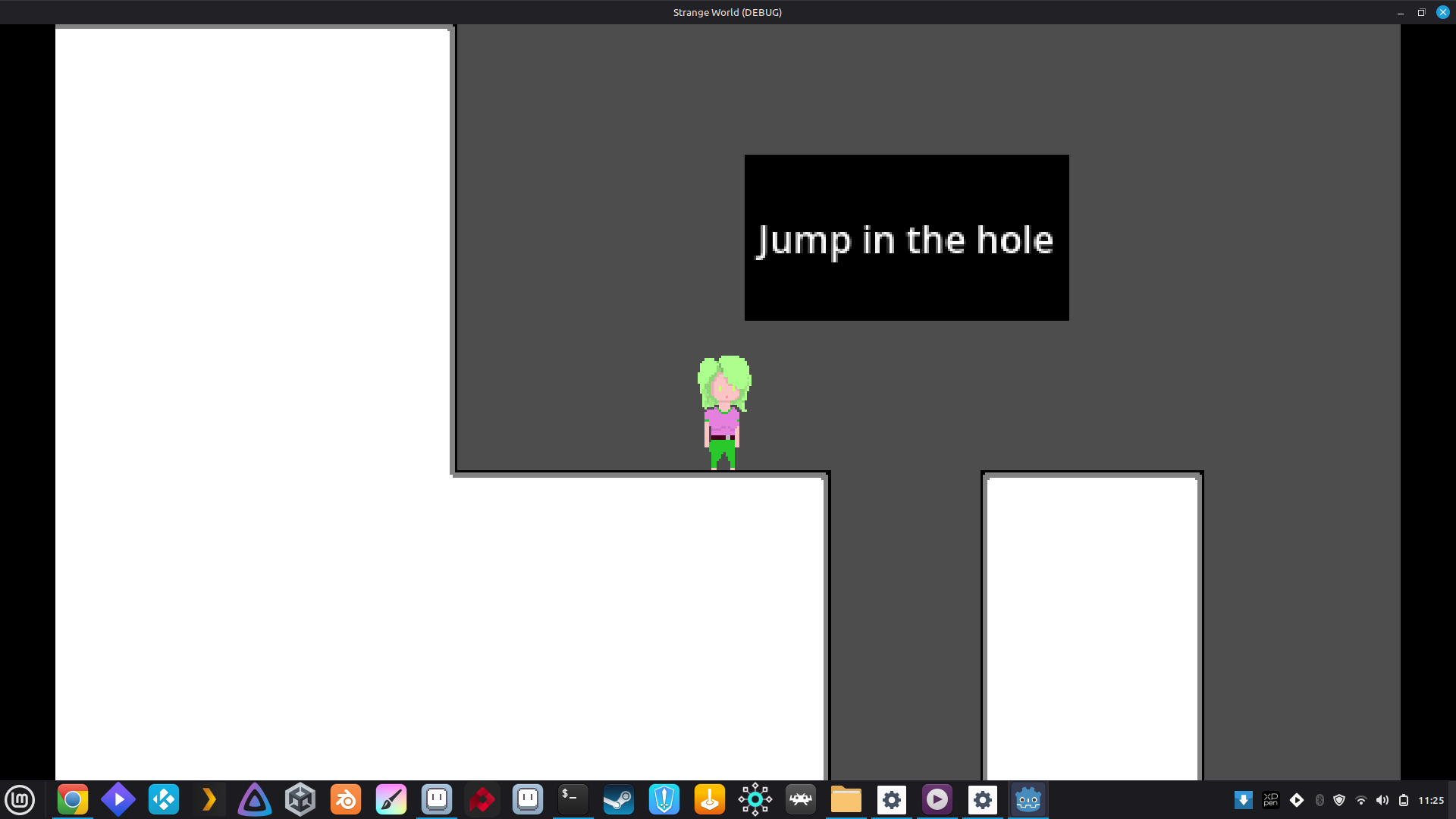Open the Linux Mint start menu
This screenshot has width=1456, height=819.
coord(20,799)
